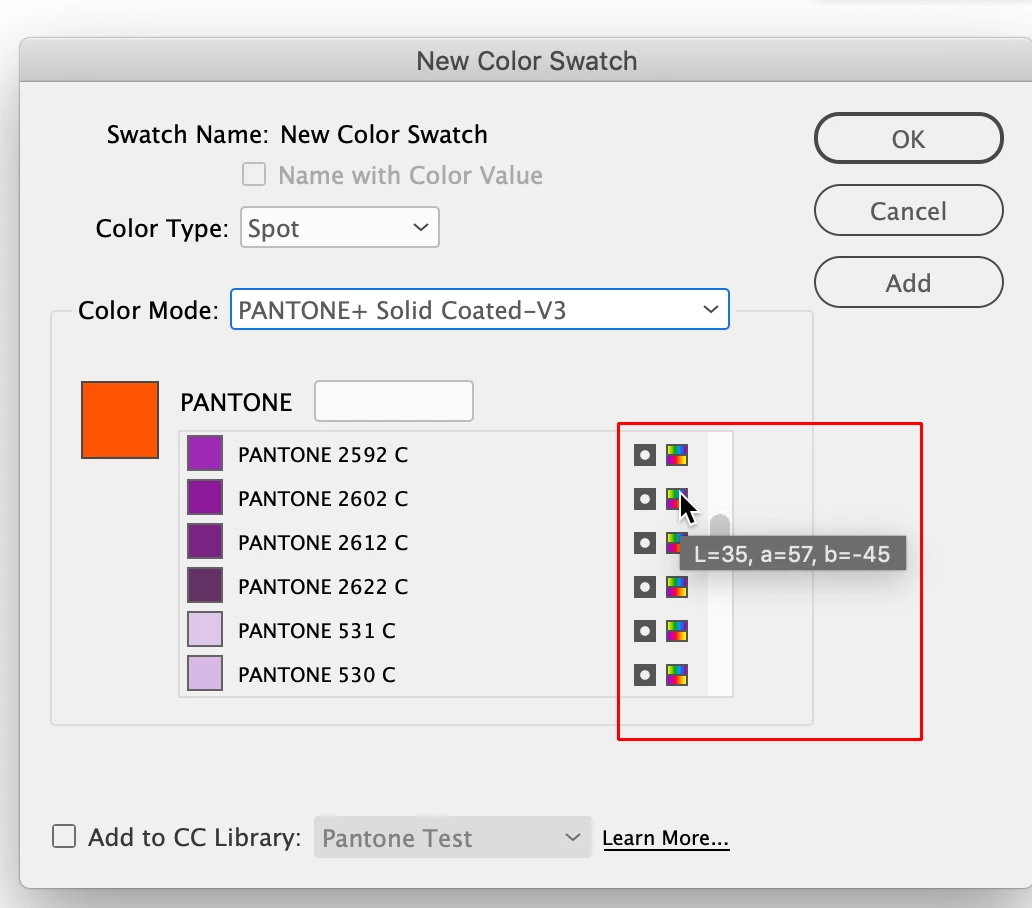Image resolution: width=1032 pixels, height=908 pixels.
Task: Click Lab color mode icon for PANTONE 2622 C
Action: 677,587
